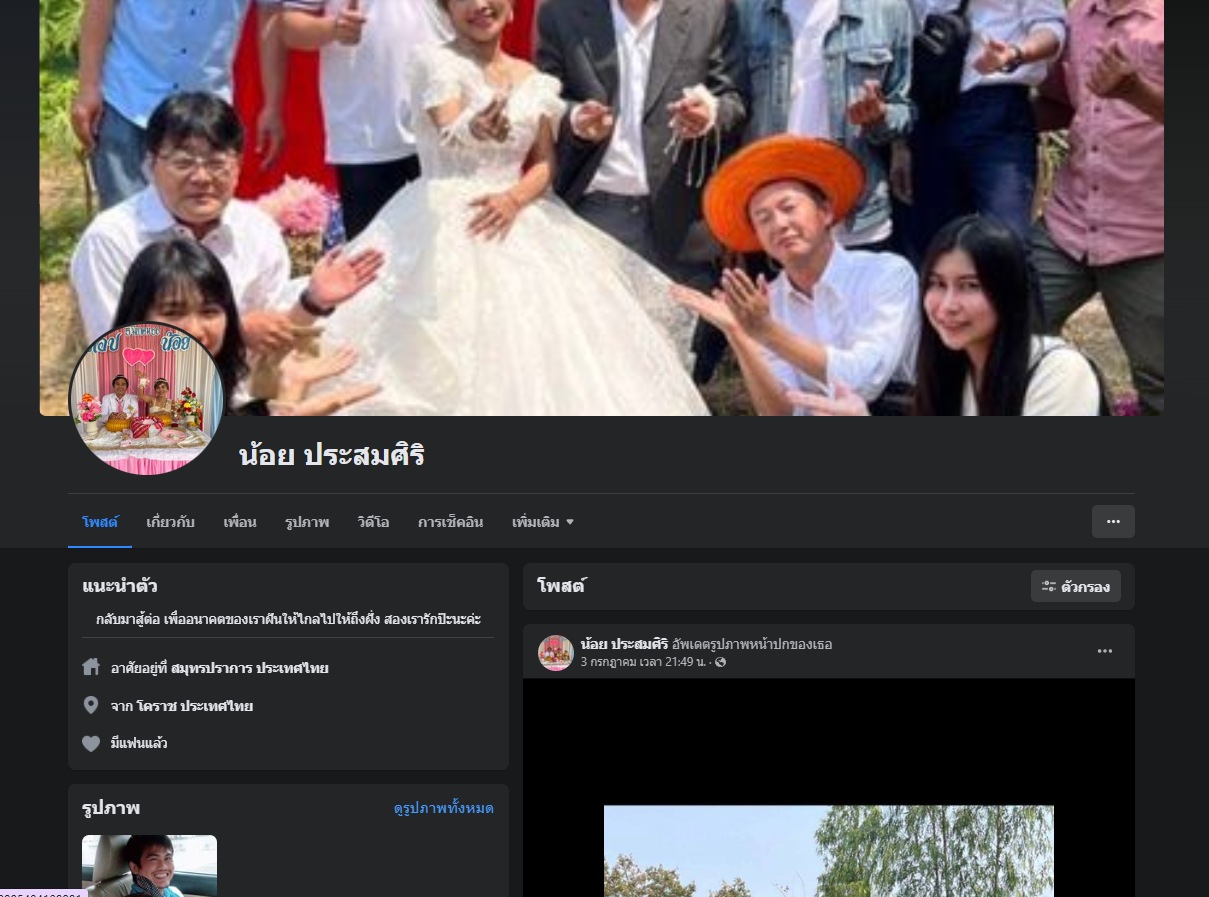The width and height of the screenshot is (1209, 897).
Task: Open the wedding cover photo
Action: point(601,207)
